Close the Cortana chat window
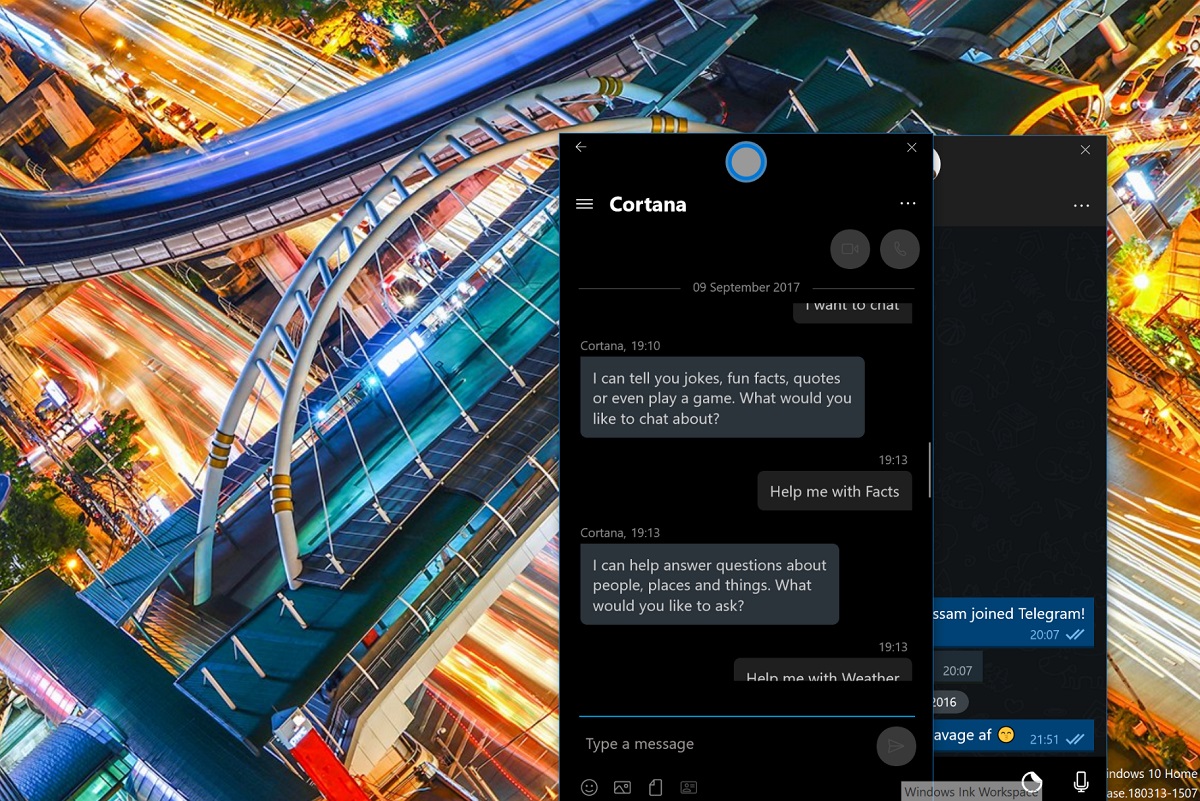Image resolution: width=1200 pixels, height=801 pixels. point(911,147)
